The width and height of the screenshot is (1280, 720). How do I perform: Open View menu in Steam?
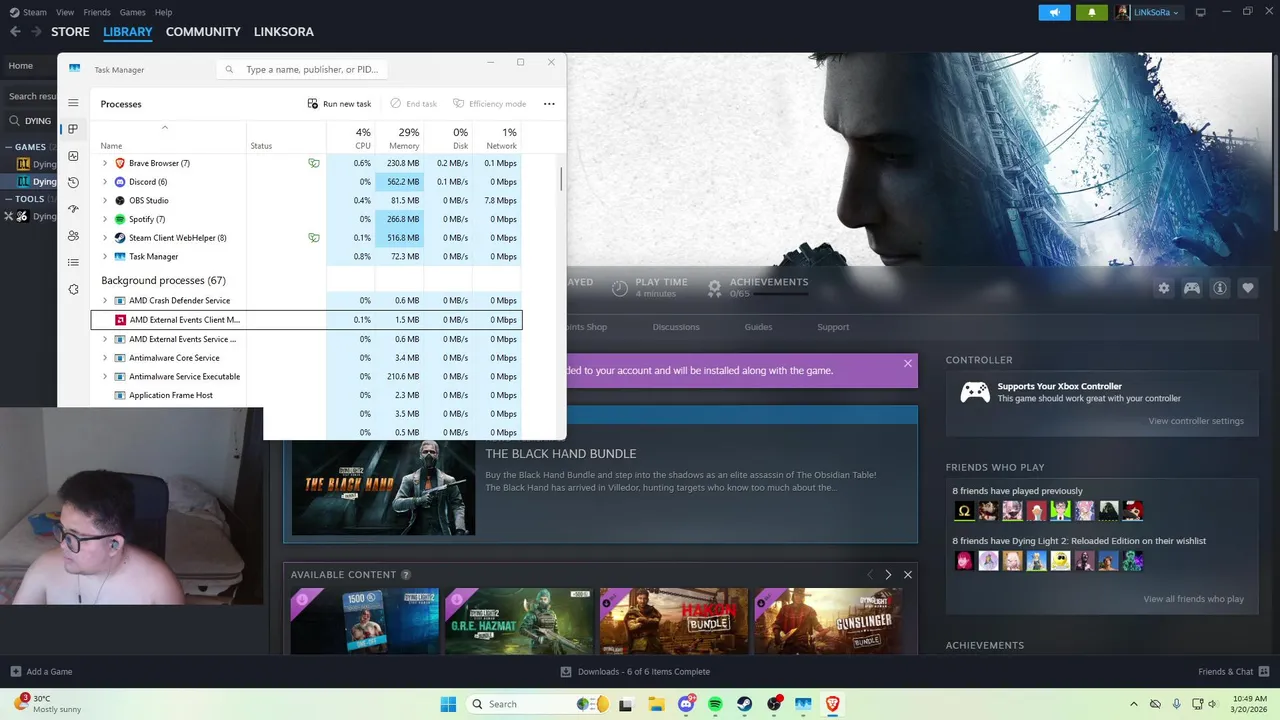click(65, 12)
